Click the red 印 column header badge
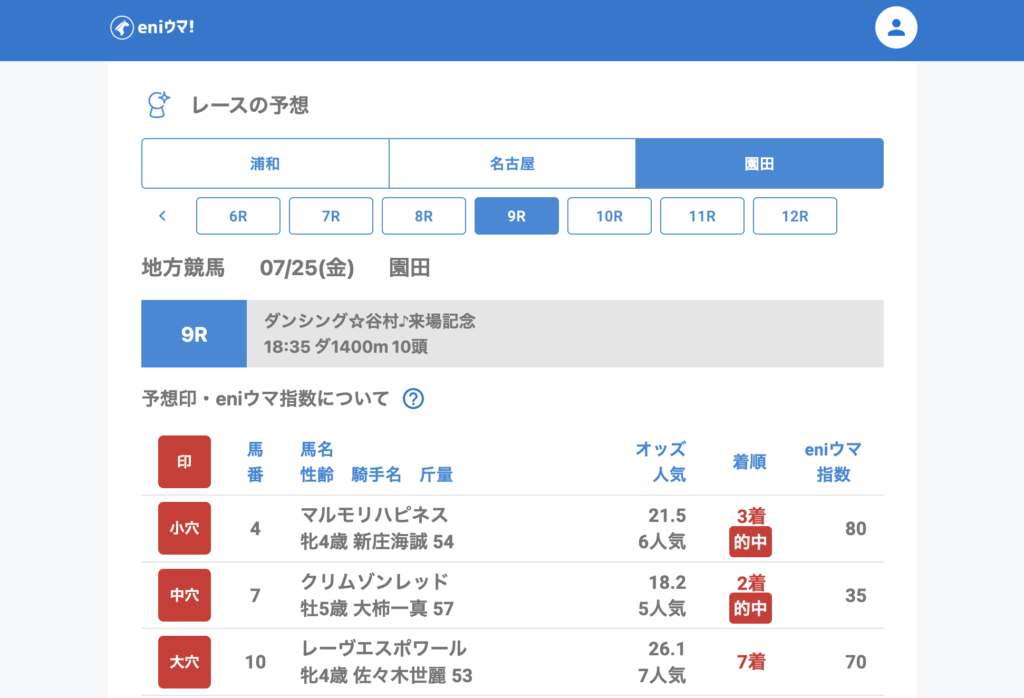The image size is (1024, 698). tap(184, 462)
